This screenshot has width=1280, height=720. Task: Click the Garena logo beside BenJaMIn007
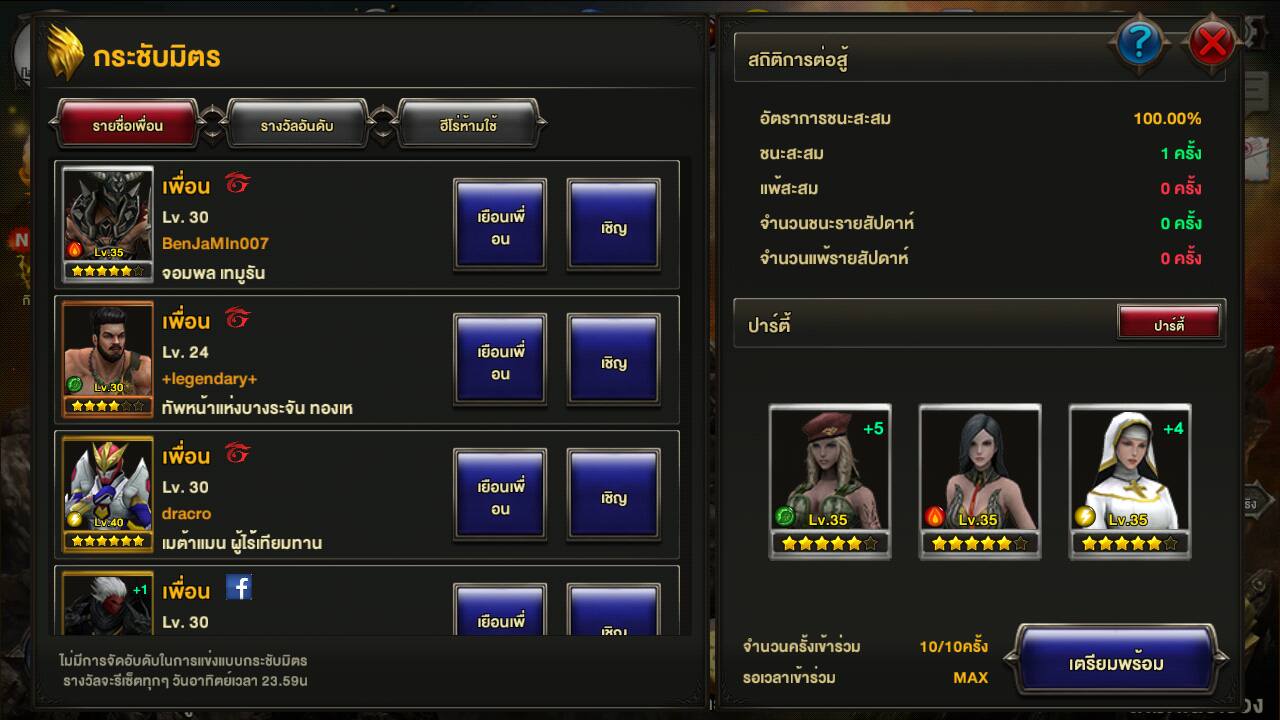237,184
